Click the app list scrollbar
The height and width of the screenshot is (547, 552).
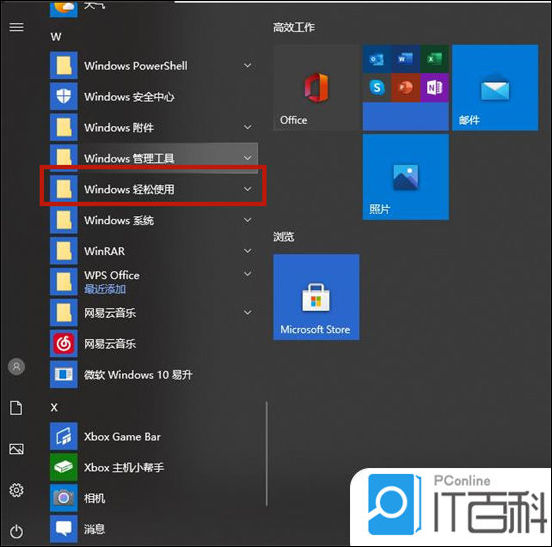point(266,454)
